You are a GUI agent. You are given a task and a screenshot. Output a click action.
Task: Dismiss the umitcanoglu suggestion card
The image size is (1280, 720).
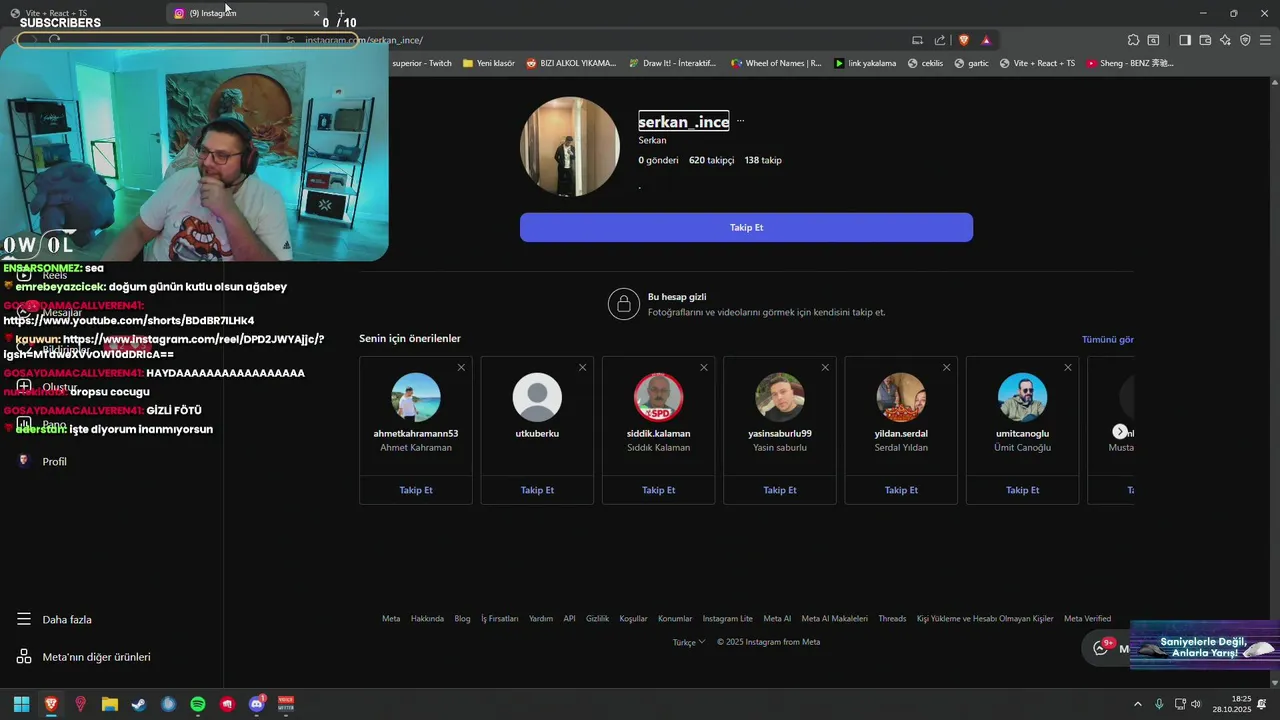[x=1068, y=368]
